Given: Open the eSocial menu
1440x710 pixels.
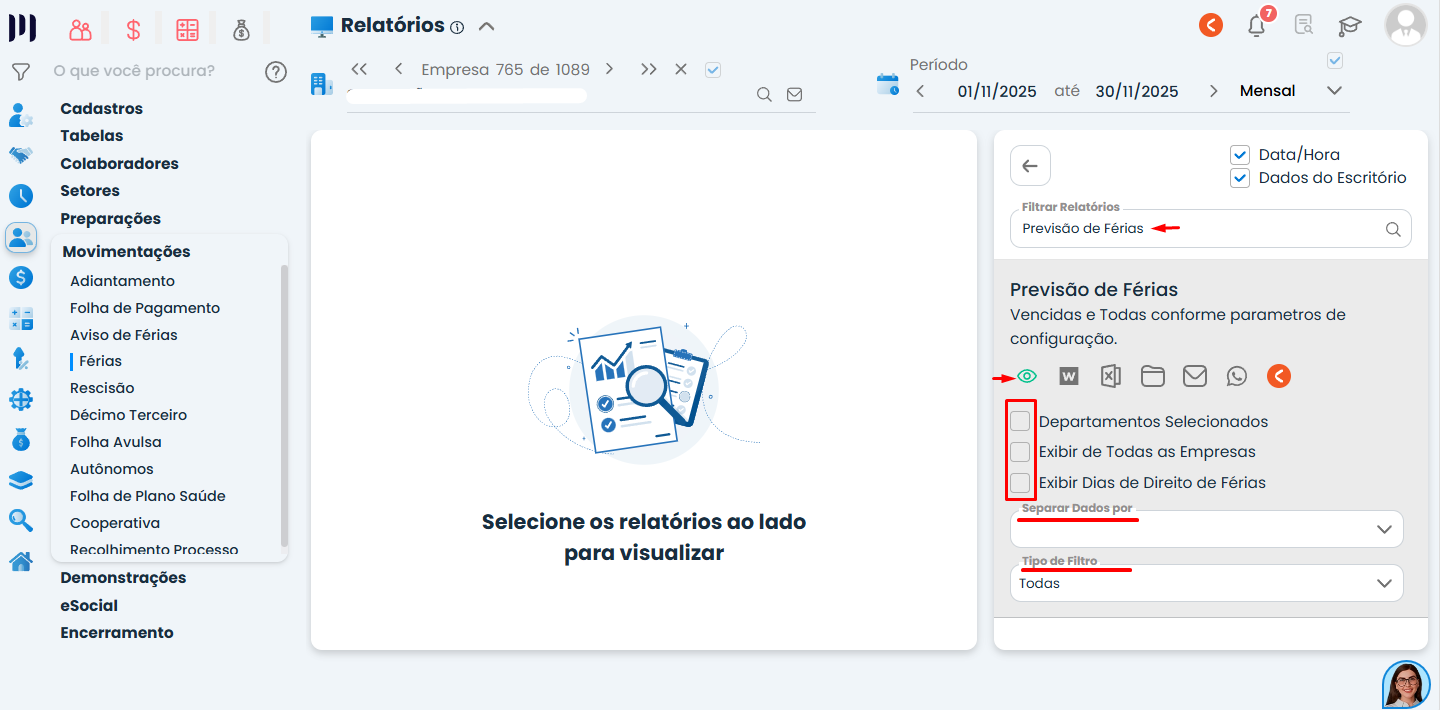Looking at the screenshot, I should 89,605.
